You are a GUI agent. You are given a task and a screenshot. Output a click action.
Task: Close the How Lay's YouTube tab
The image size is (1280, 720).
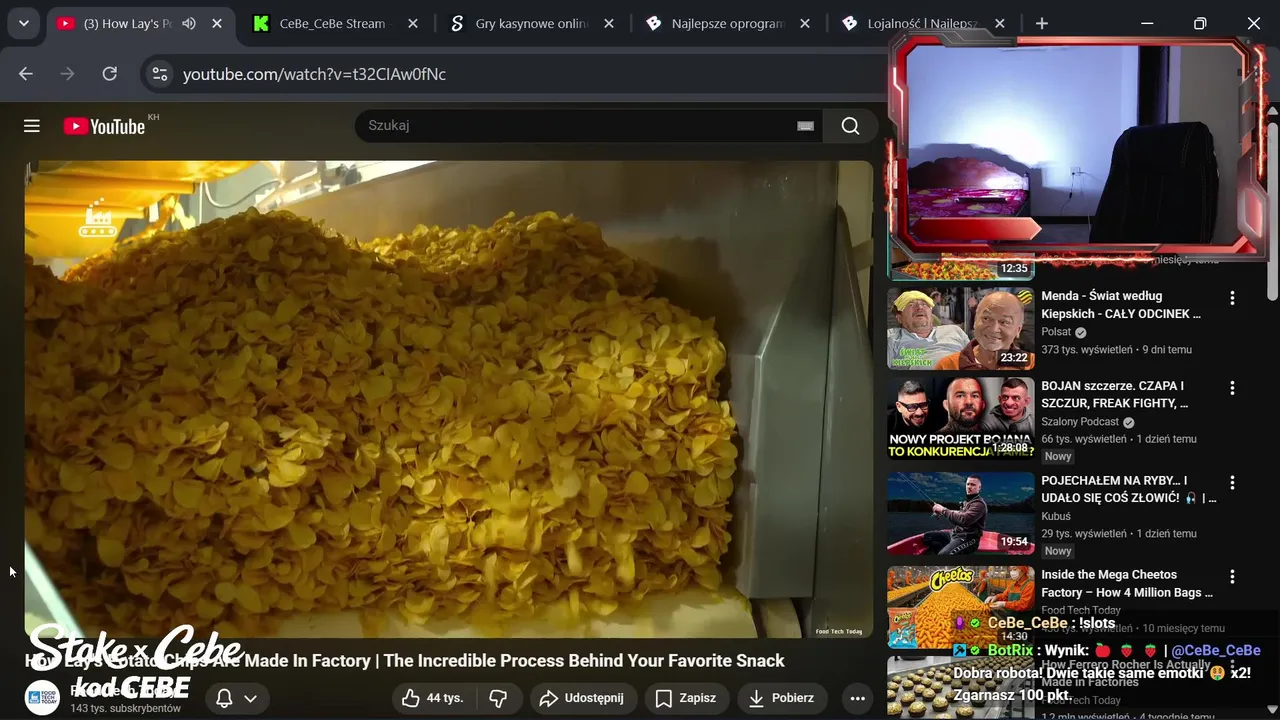click(217, 23)
